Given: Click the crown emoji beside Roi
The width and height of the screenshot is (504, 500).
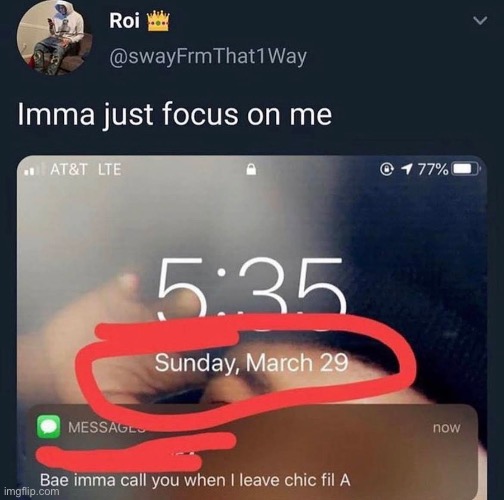Looking at the screenshot, I should point(159,21).
